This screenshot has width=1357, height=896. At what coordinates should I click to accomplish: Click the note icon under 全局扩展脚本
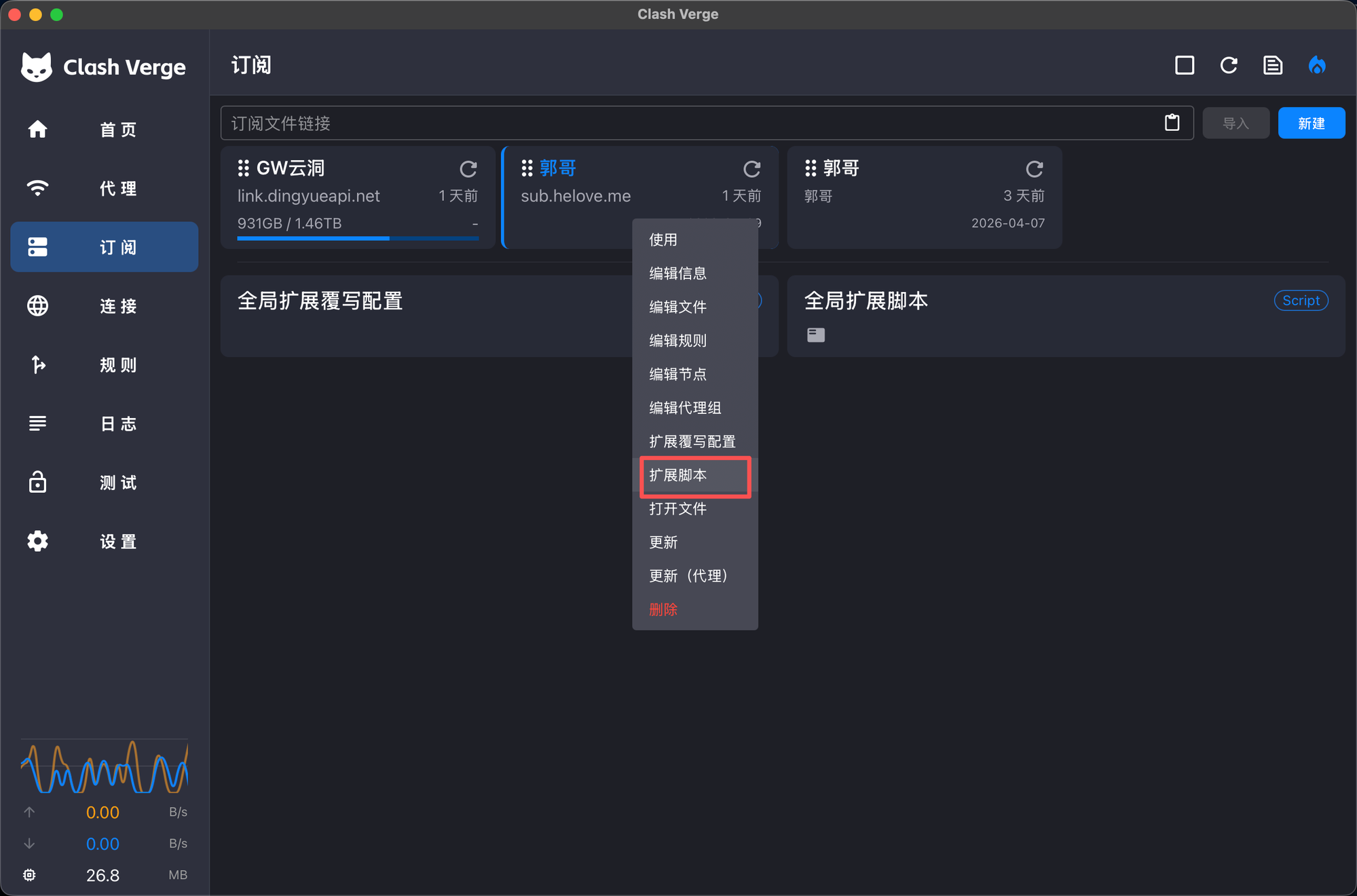[x=816, y=335]
